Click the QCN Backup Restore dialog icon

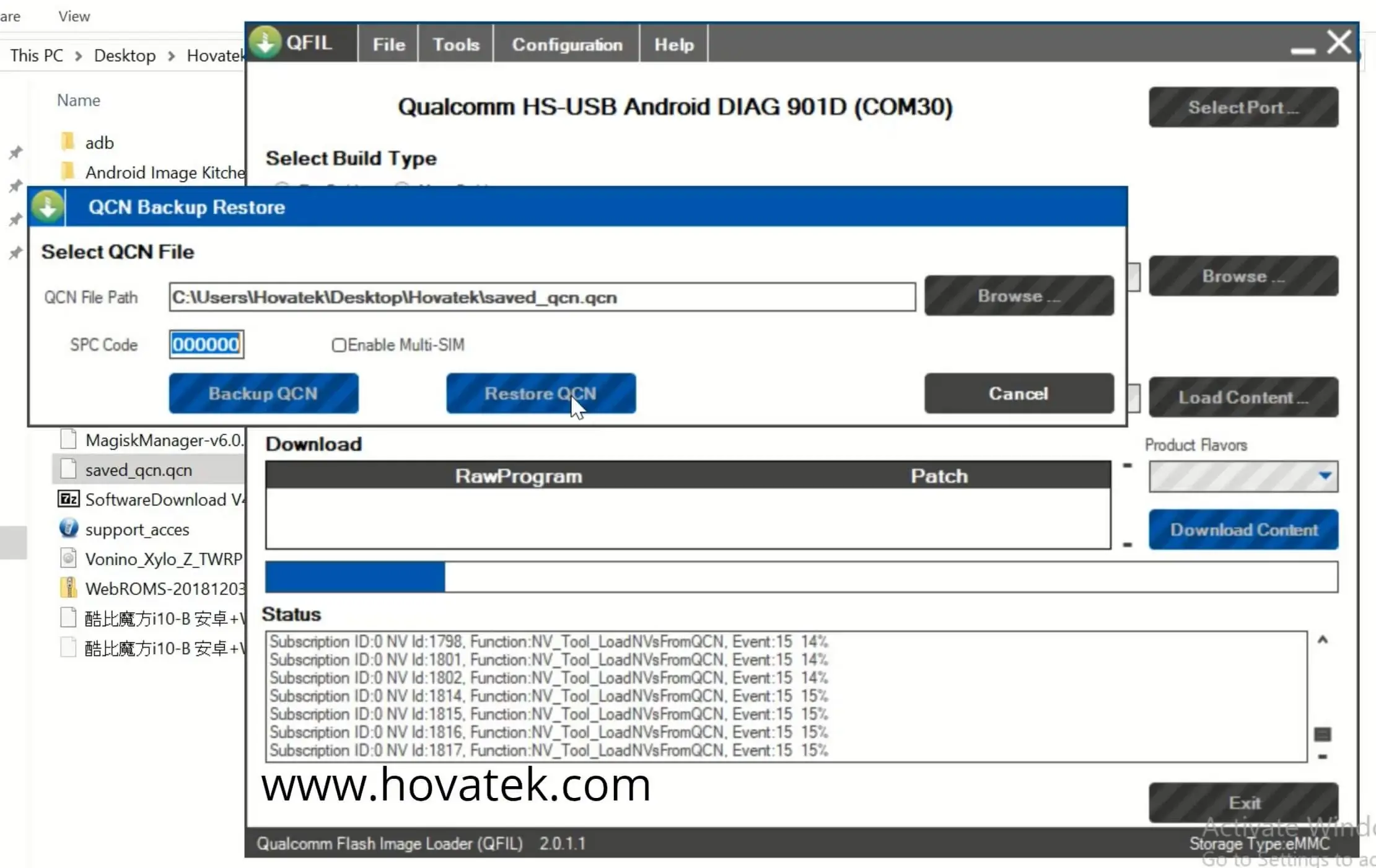pyautogui.click(x=48, y=207)
